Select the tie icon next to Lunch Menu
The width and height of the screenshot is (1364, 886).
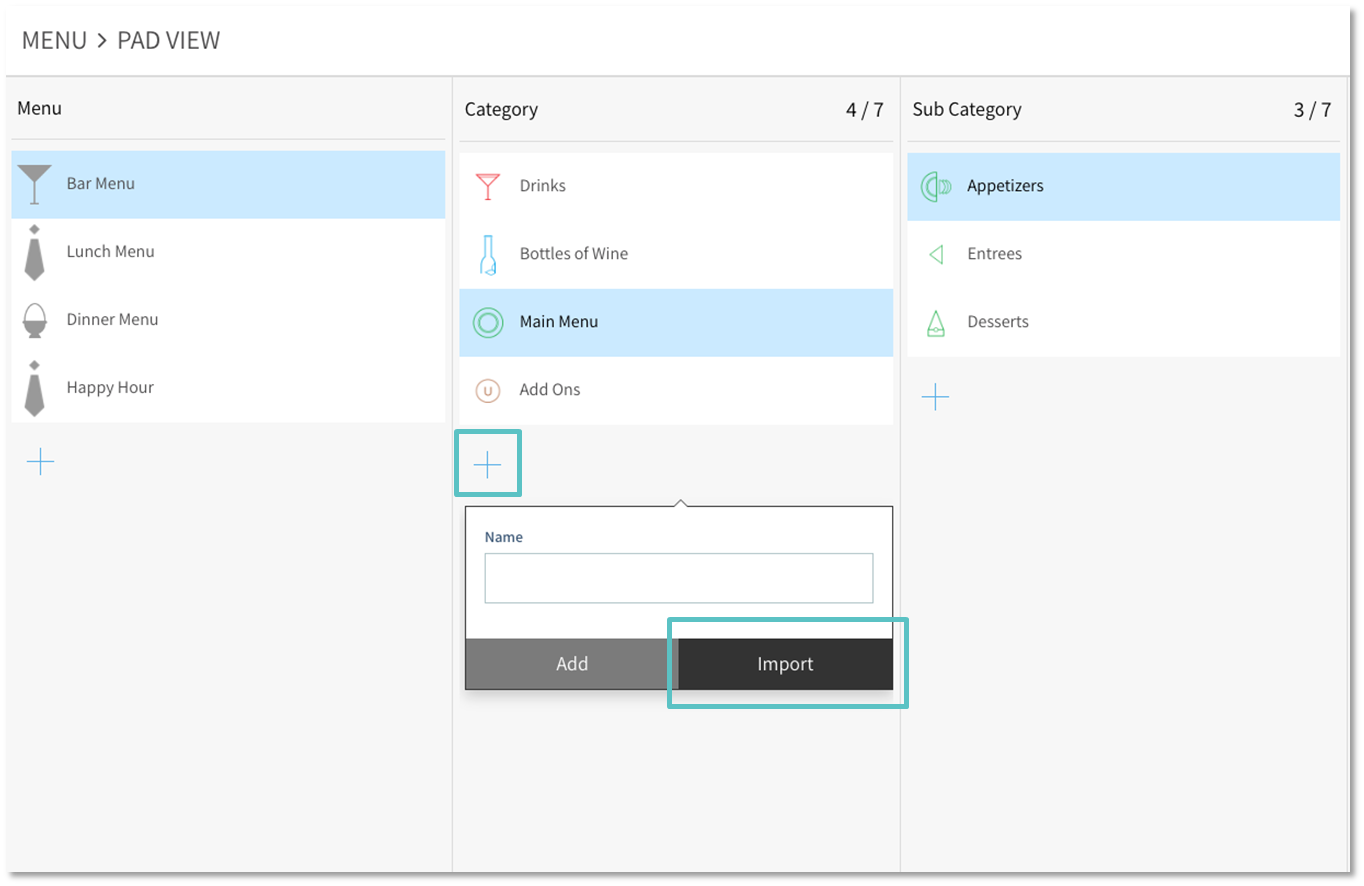click(35, 251)
